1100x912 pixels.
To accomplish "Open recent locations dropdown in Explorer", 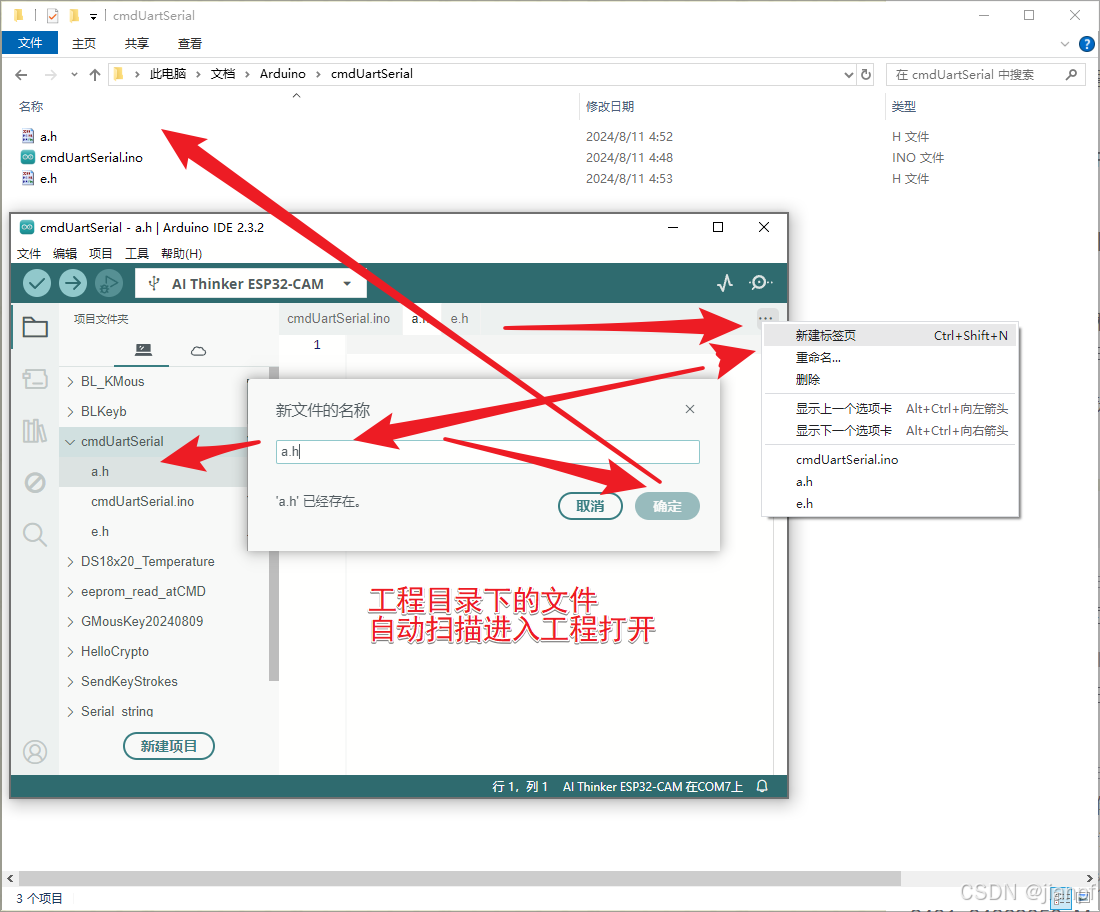I will [74, 74].
